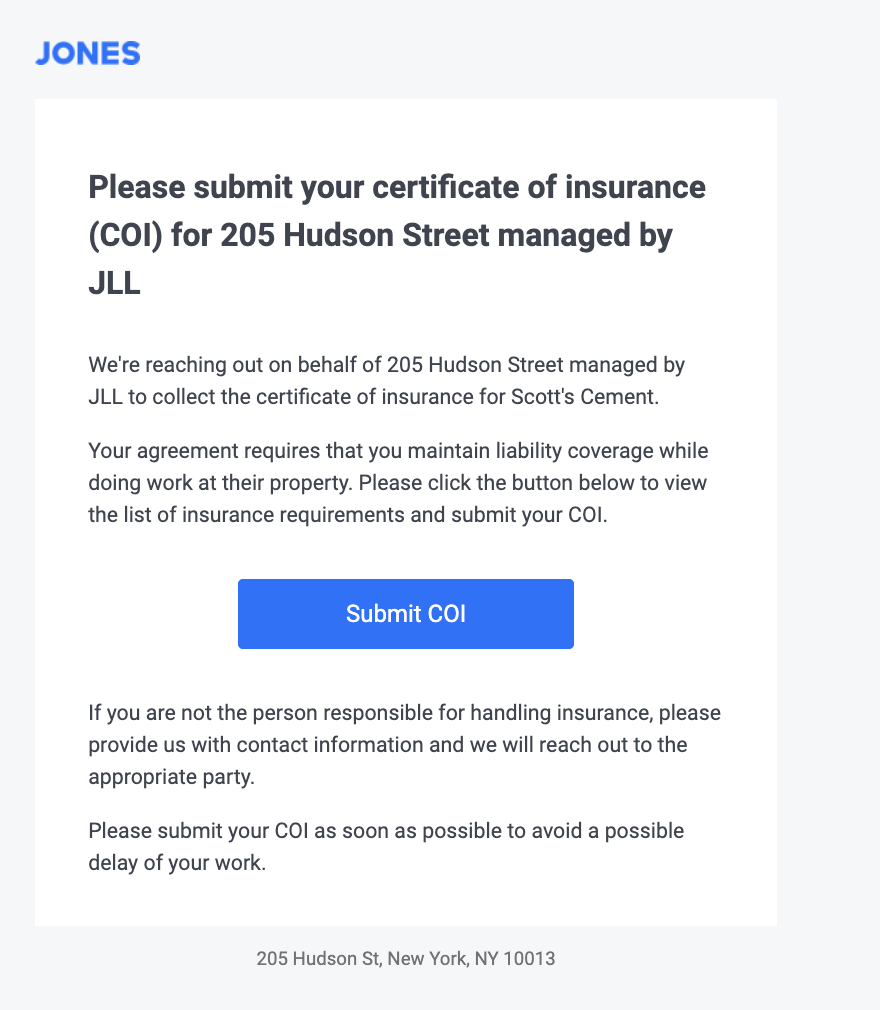Image resolution: width=880 pixels, height=1010 pixels.
Task: Select the word JLL in the heading
Action: 114,283
